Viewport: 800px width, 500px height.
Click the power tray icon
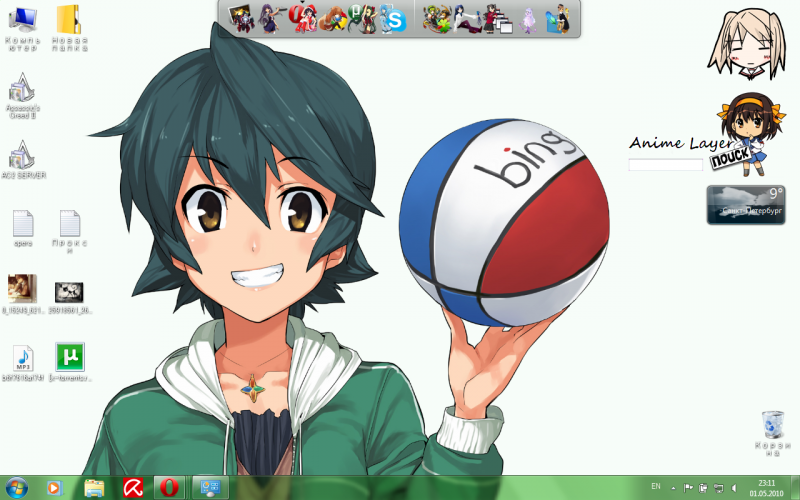[703, 488]
